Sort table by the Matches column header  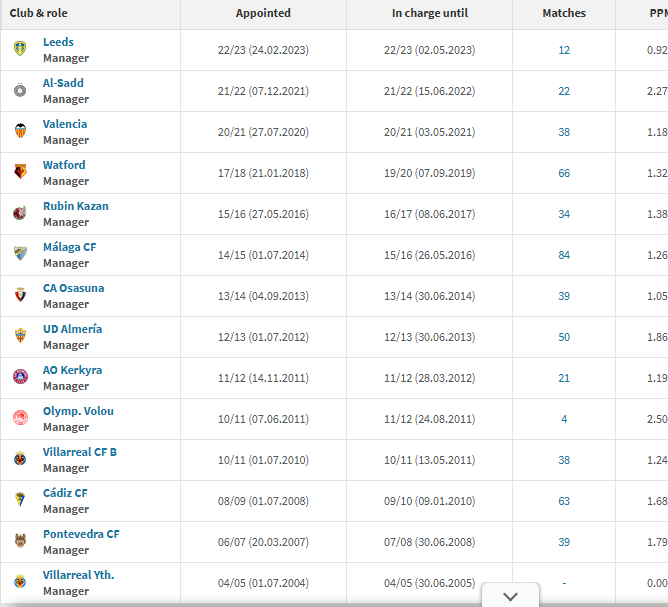pos(564,13)
